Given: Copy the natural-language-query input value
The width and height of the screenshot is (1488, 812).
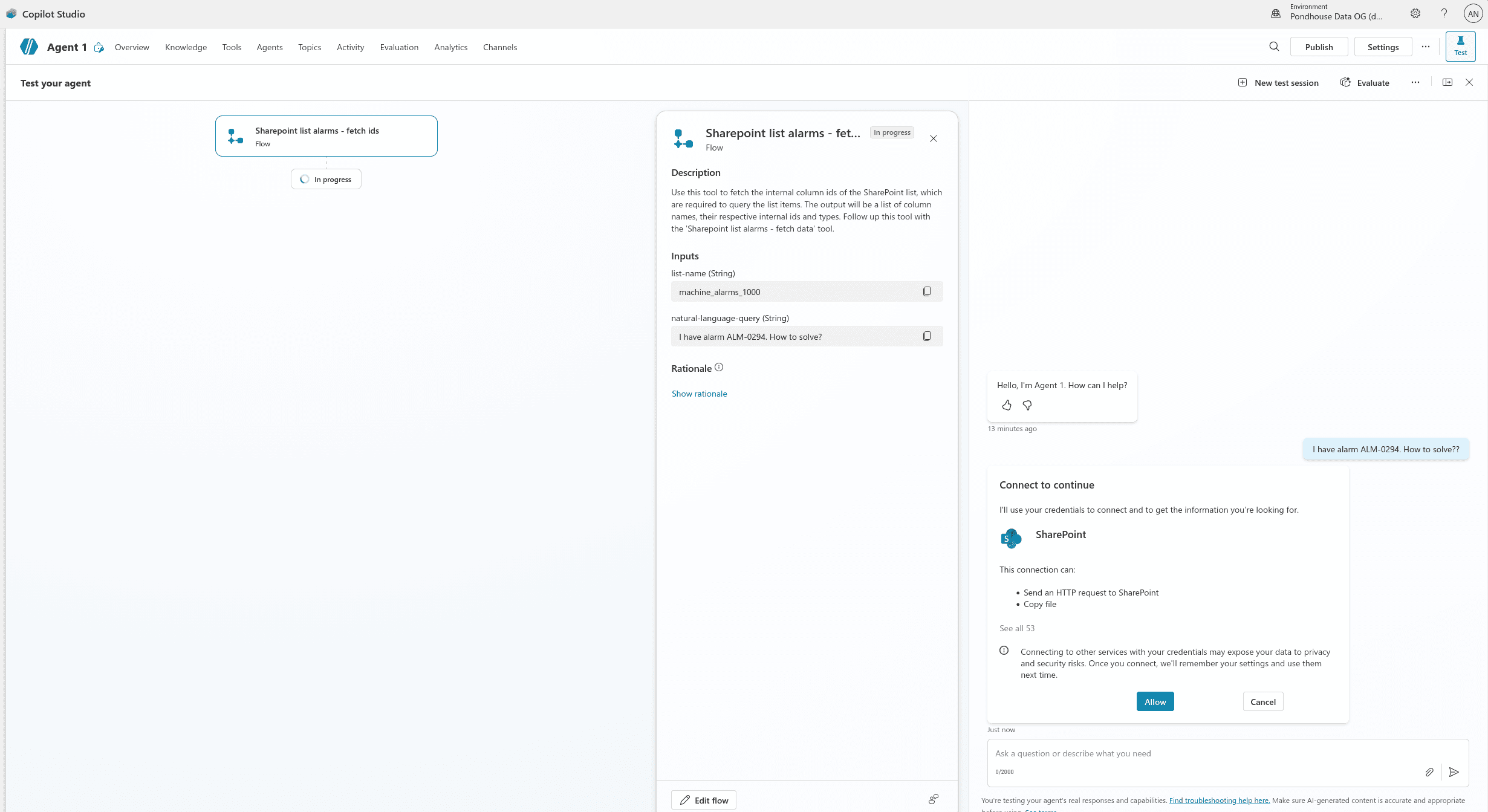Looking at the screenshot, I should click(x=927, y=336).
